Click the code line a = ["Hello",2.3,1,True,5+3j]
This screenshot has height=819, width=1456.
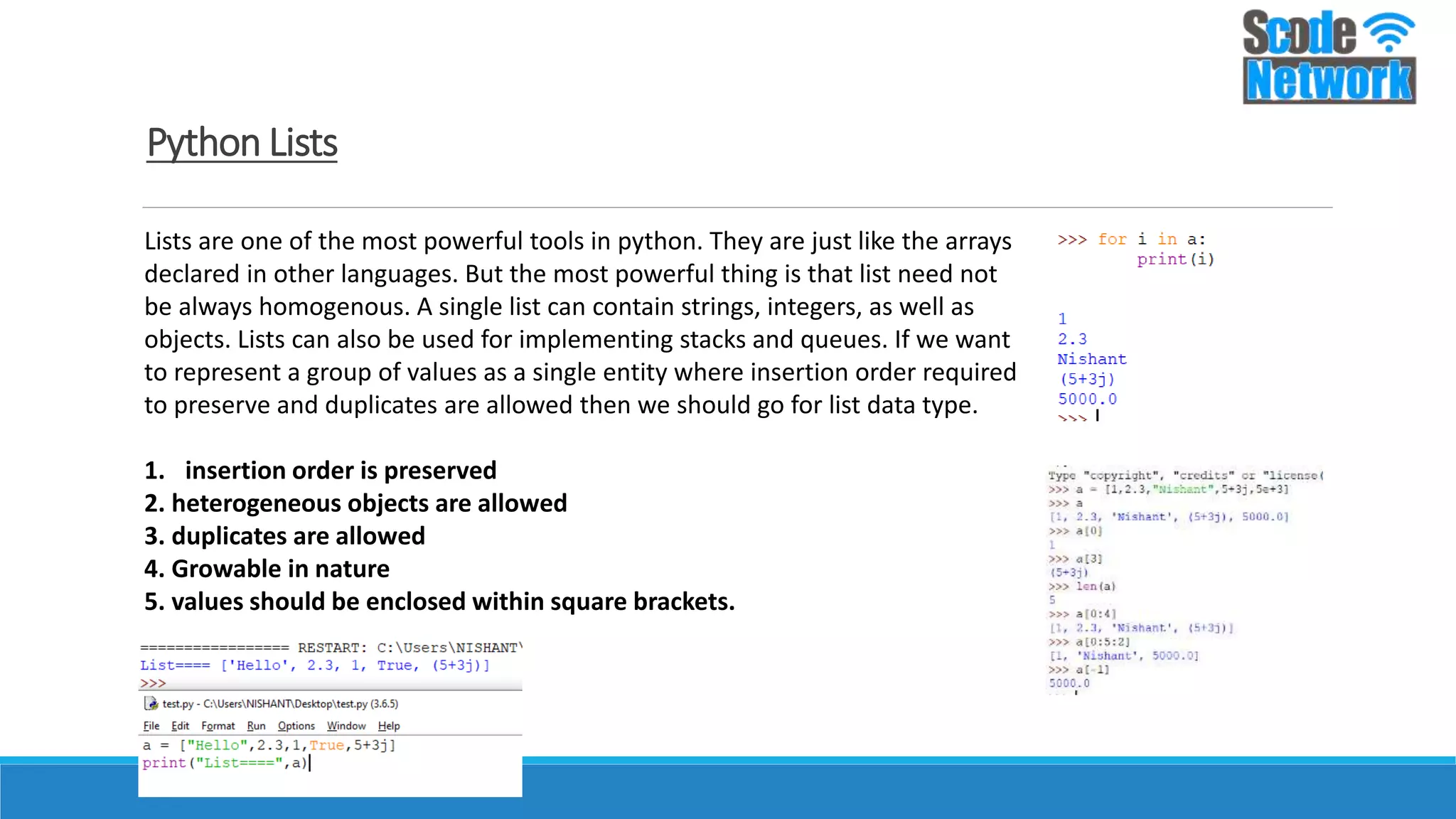tap(269, 745)
